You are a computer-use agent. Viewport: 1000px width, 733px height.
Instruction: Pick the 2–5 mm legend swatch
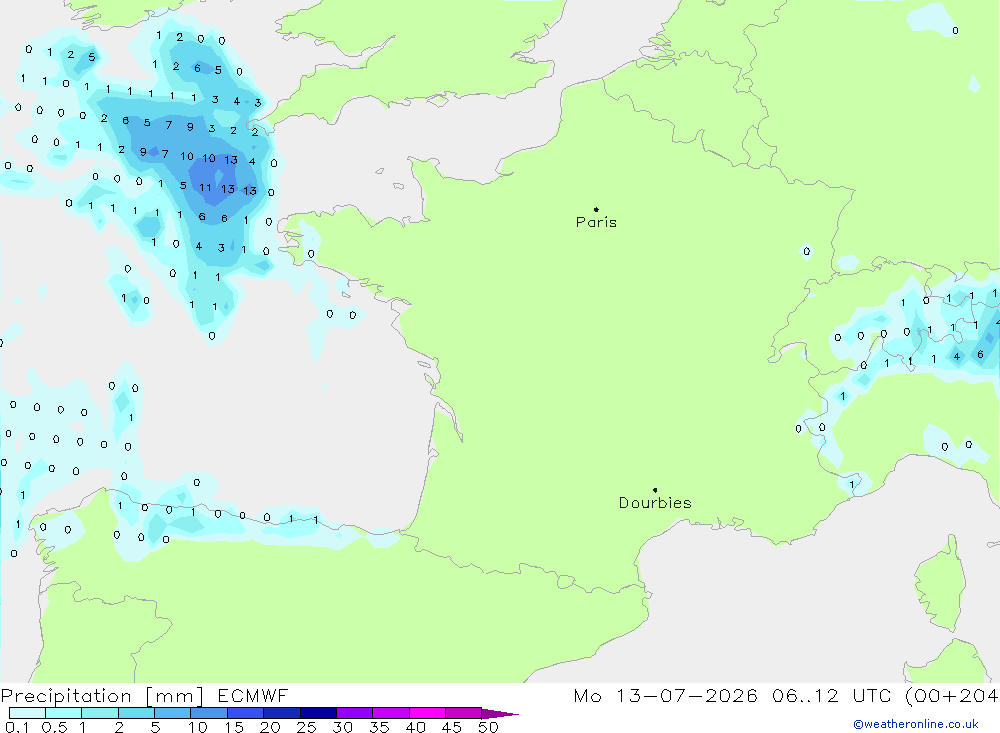click(x=136, y=713)
